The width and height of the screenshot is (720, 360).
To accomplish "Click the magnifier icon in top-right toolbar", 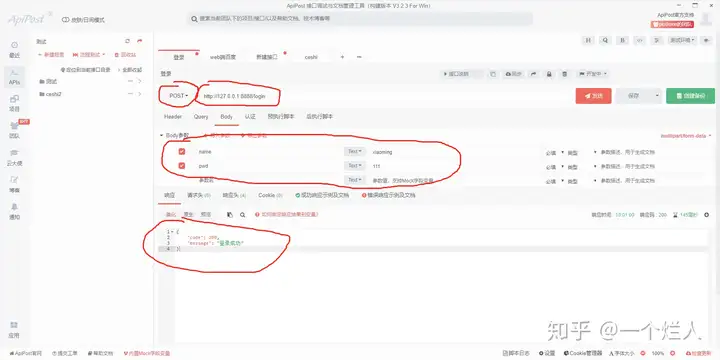I will (x=605, y=40).
